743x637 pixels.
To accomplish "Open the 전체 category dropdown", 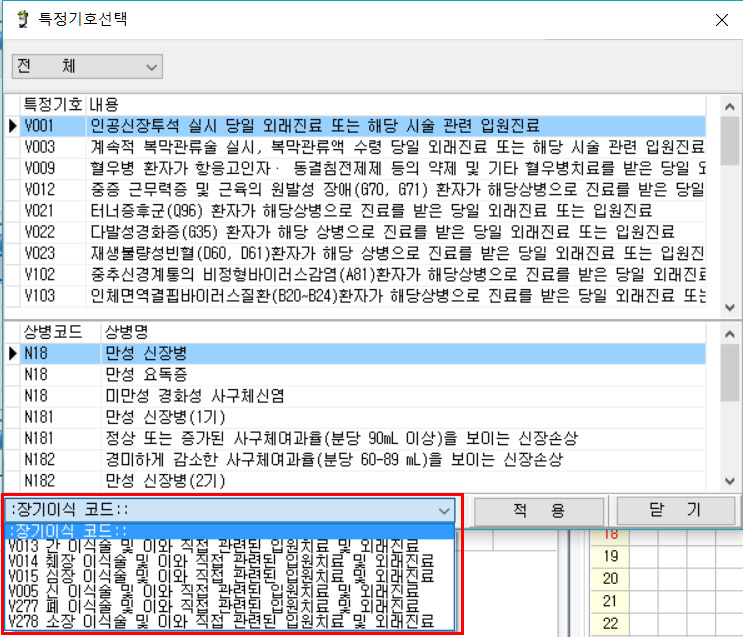I will (87, 66).
